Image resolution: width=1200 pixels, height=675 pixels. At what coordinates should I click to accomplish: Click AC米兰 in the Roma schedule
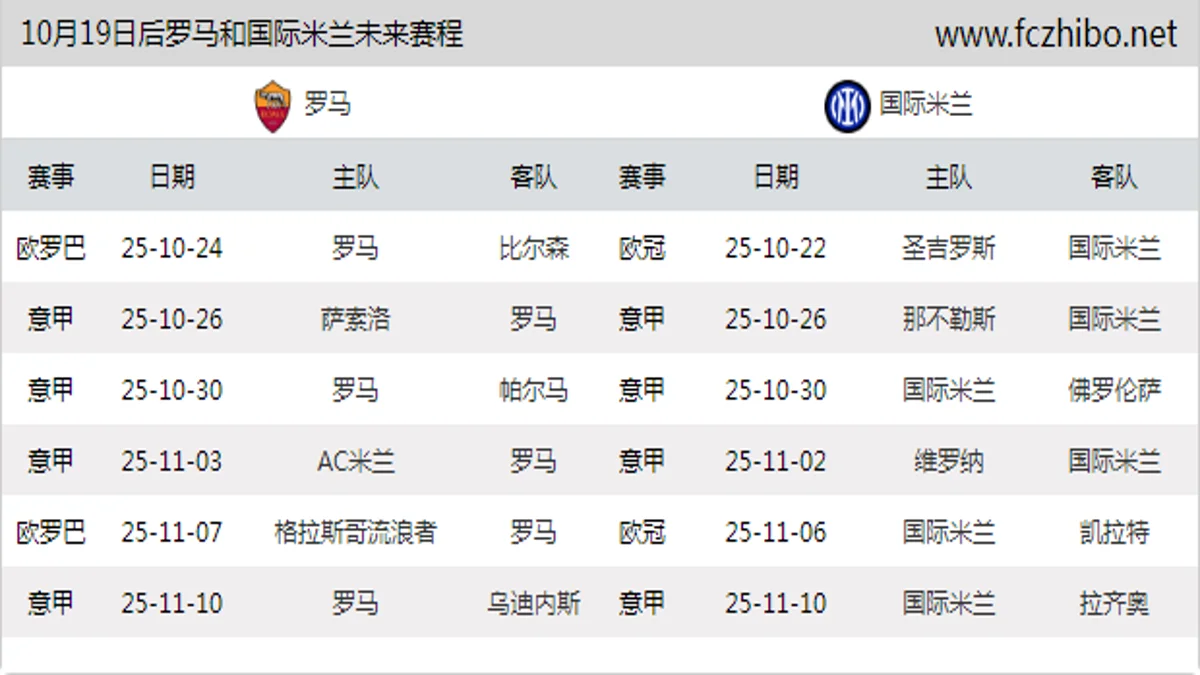(355, 461)
